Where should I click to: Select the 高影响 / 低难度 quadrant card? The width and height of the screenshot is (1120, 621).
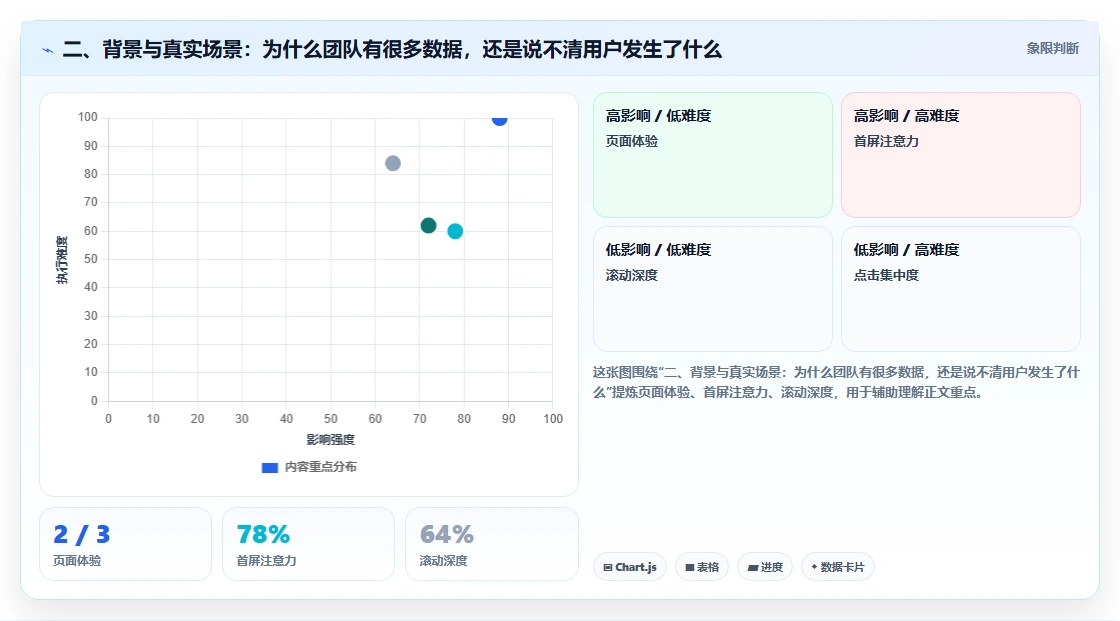coord(713,155)
